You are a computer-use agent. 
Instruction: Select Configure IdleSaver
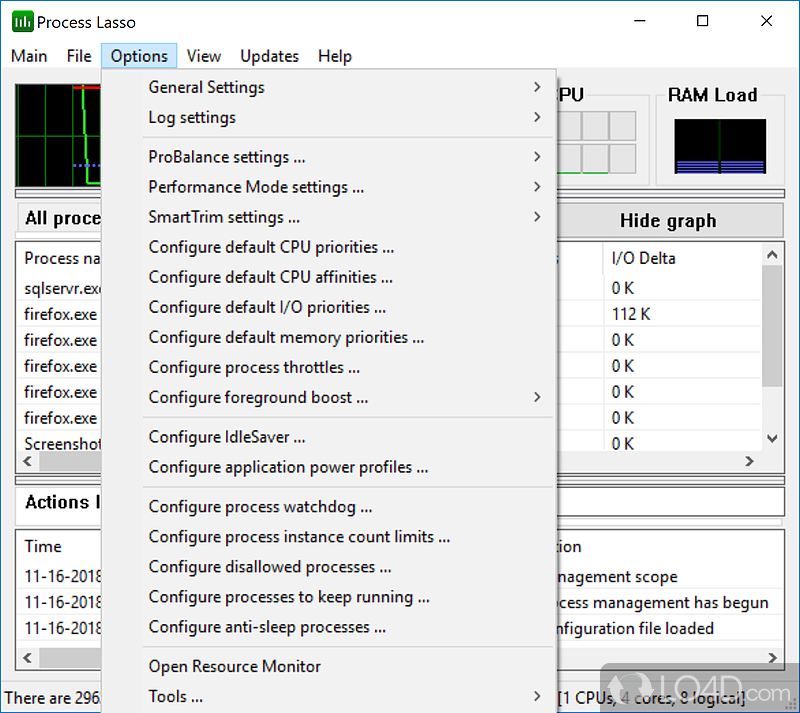(227, 436)
